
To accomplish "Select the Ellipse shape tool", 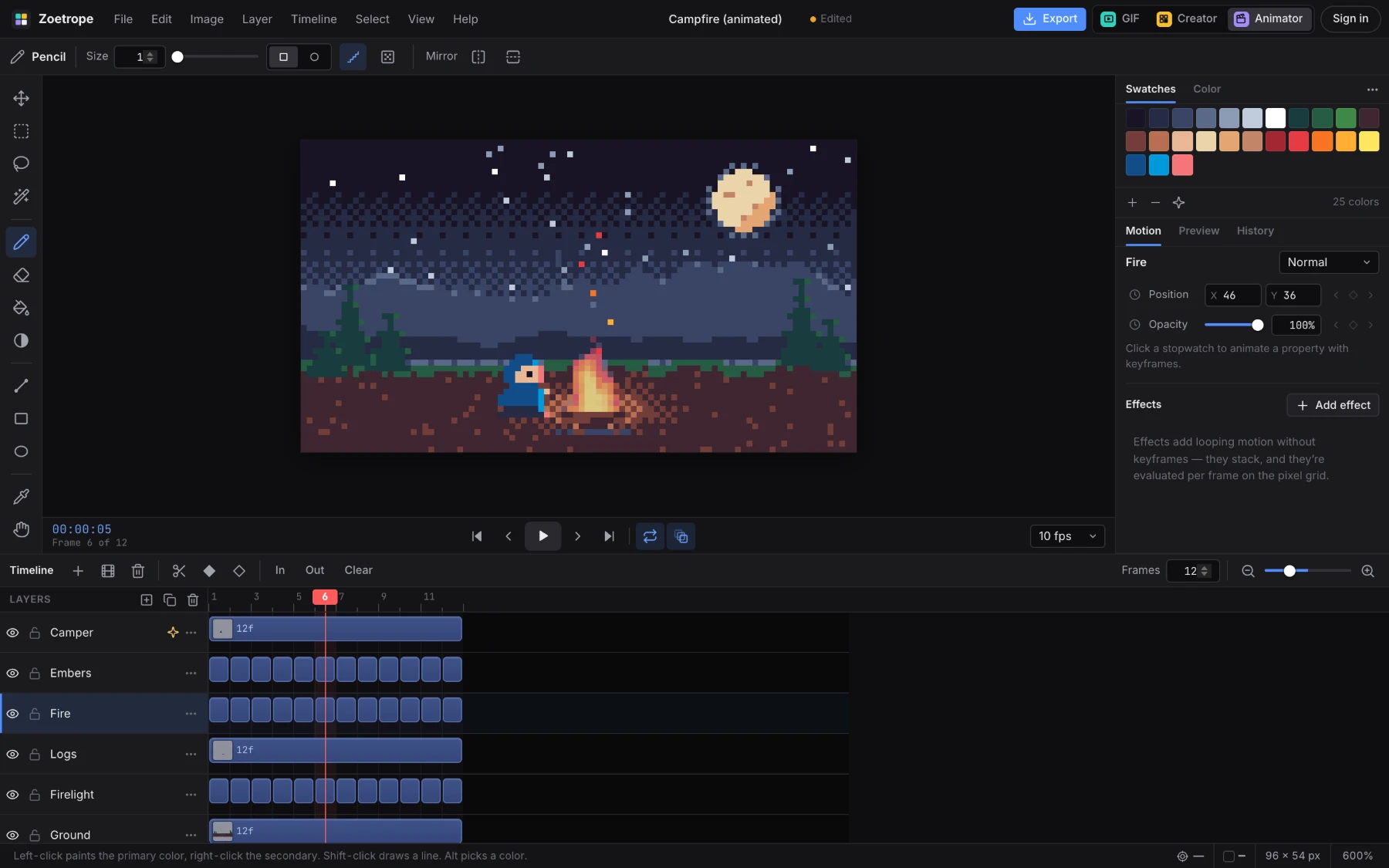I will click(21, 451).
